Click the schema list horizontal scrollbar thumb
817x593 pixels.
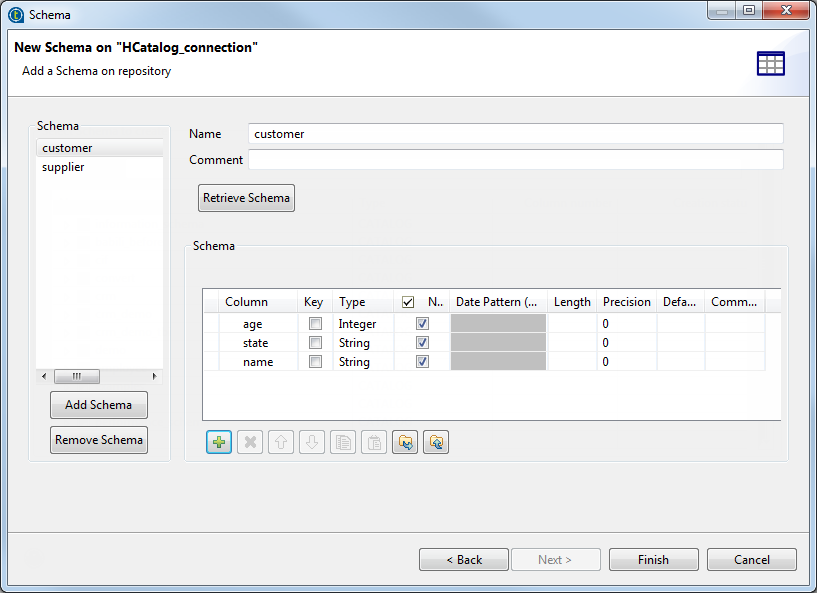pyautogui.click(x=77, y=376)
